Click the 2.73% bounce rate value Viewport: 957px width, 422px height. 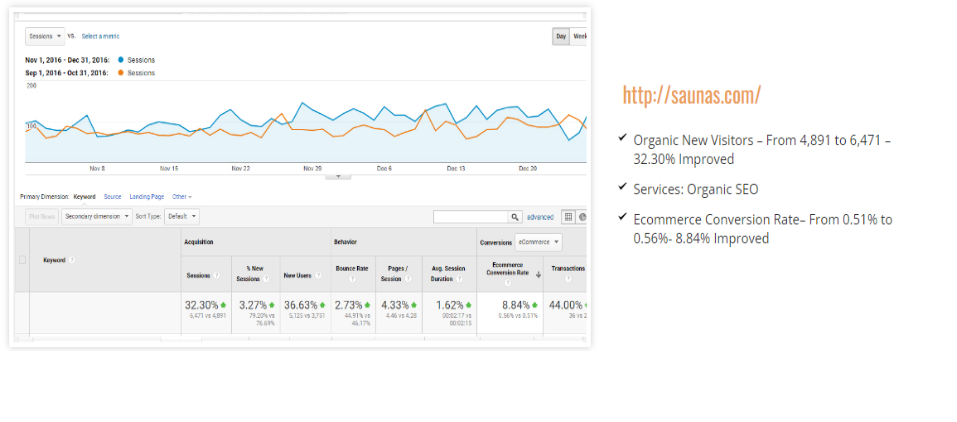coord(348,305)
